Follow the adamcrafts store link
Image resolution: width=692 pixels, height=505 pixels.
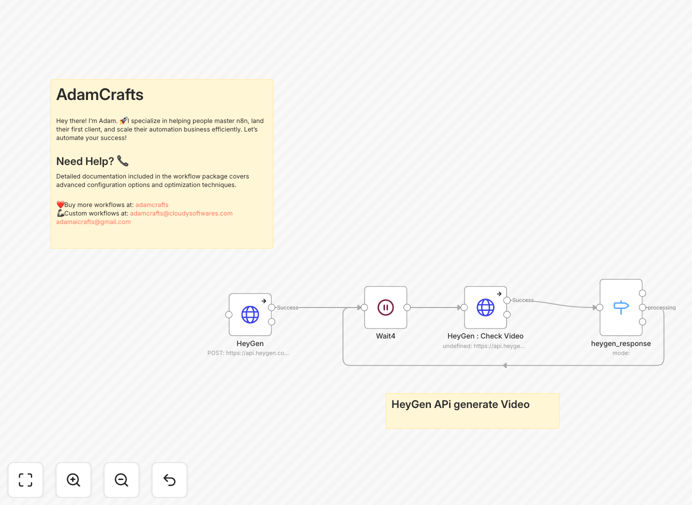152,205
